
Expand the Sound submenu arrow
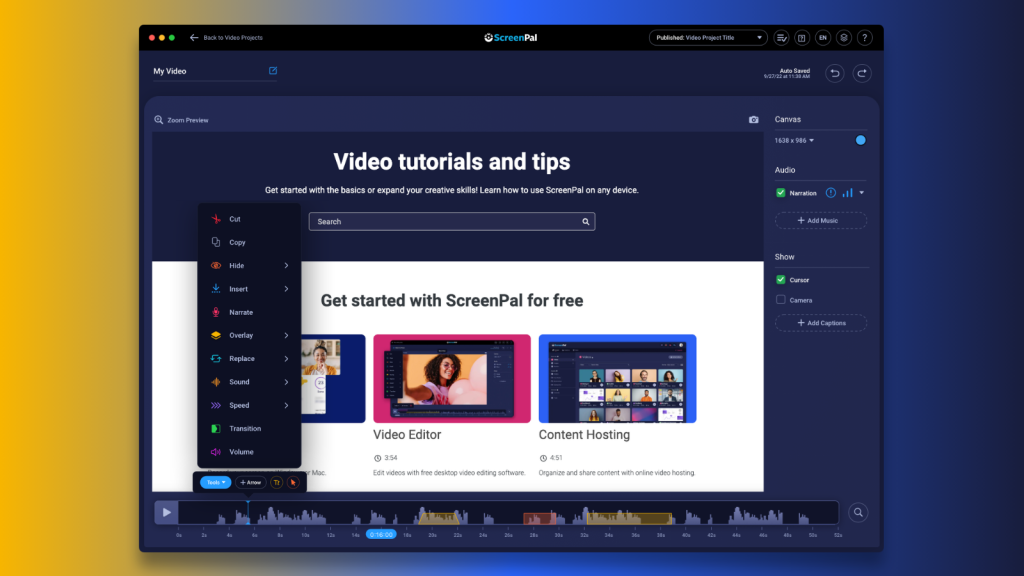(x=286, y=382)
